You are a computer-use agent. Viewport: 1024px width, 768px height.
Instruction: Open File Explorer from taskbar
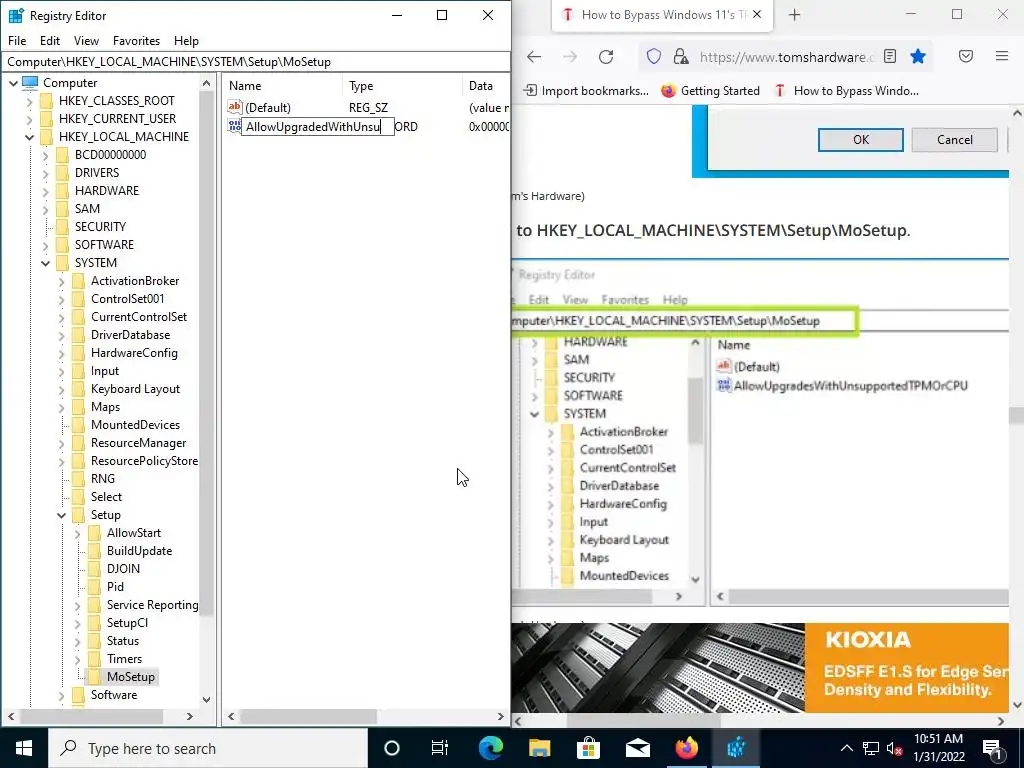pos(539,748)
